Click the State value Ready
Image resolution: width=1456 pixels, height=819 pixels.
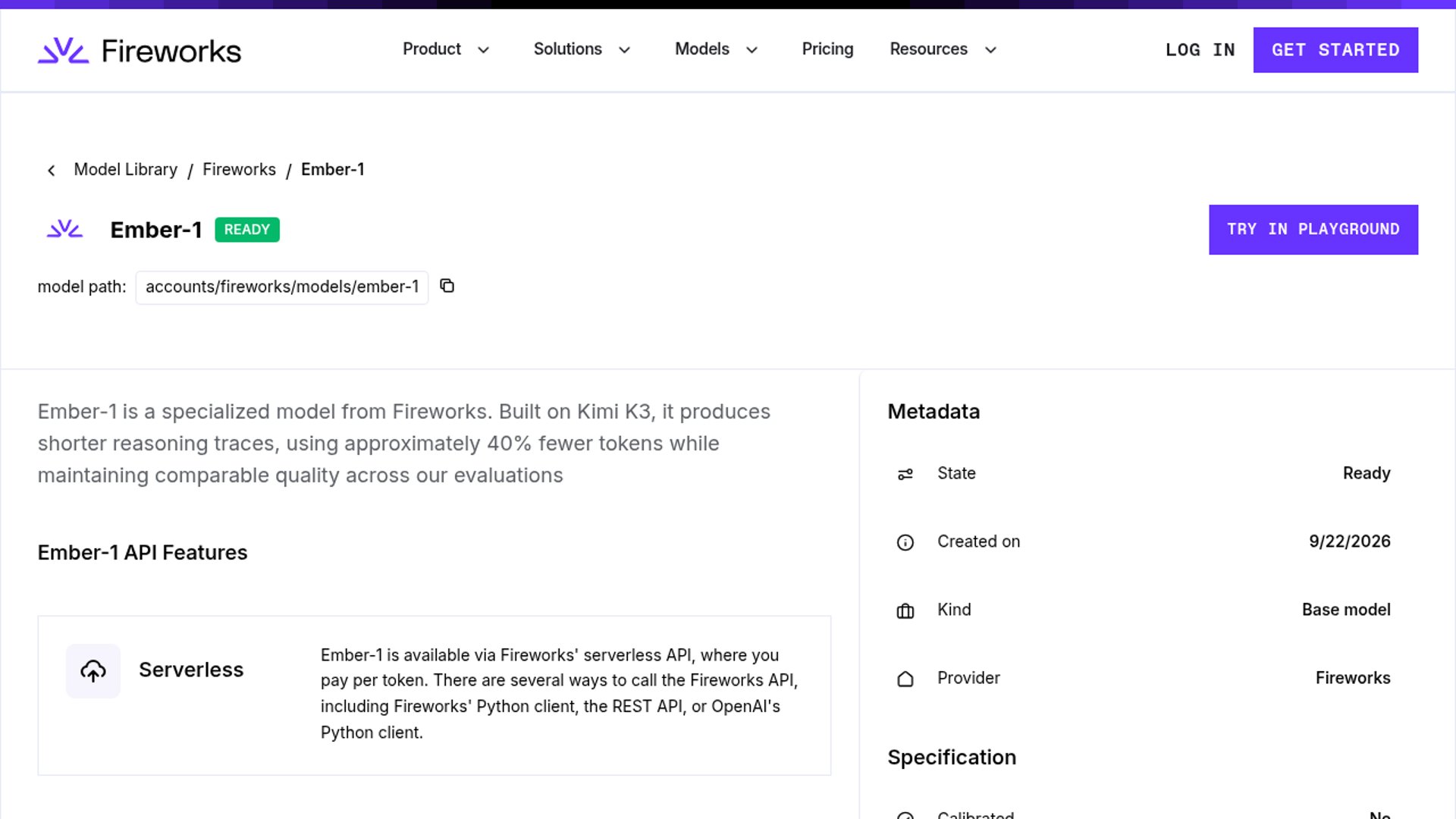[1367, 473]
